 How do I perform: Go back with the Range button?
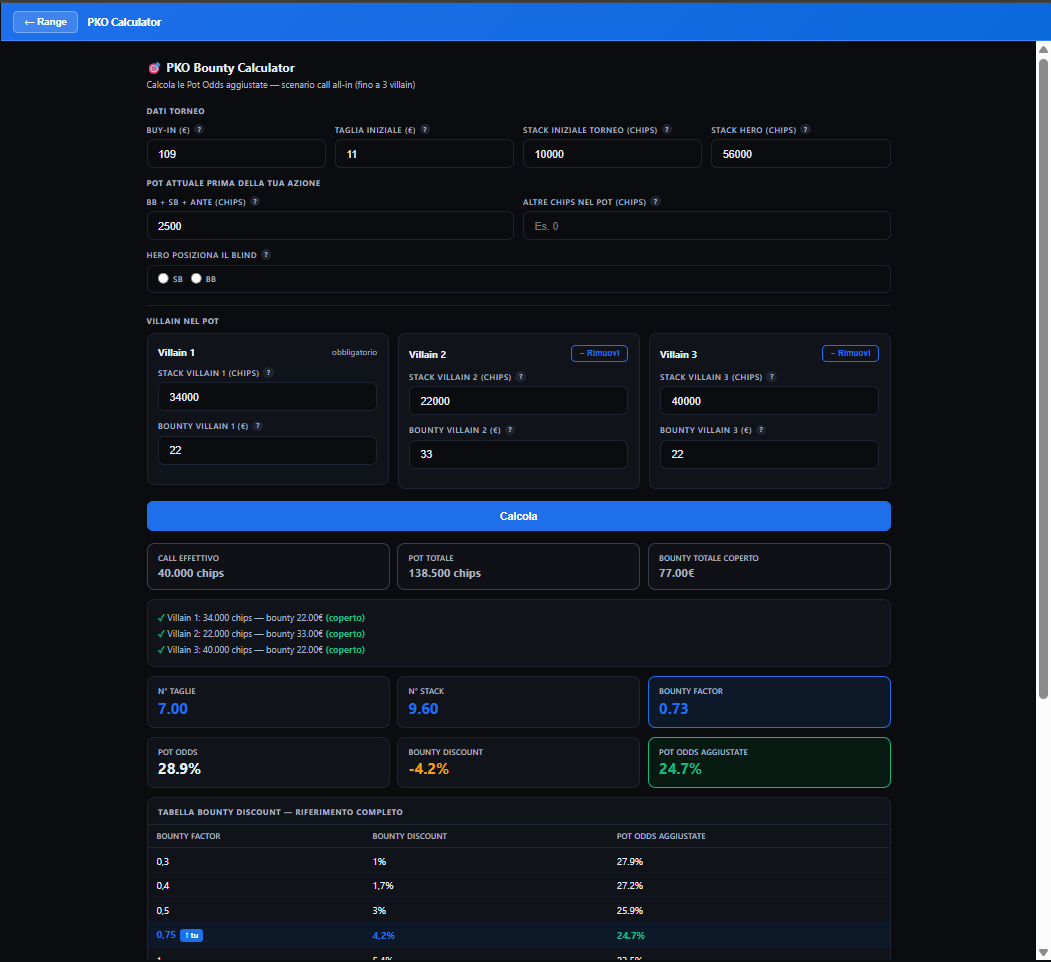coord(46,22)
